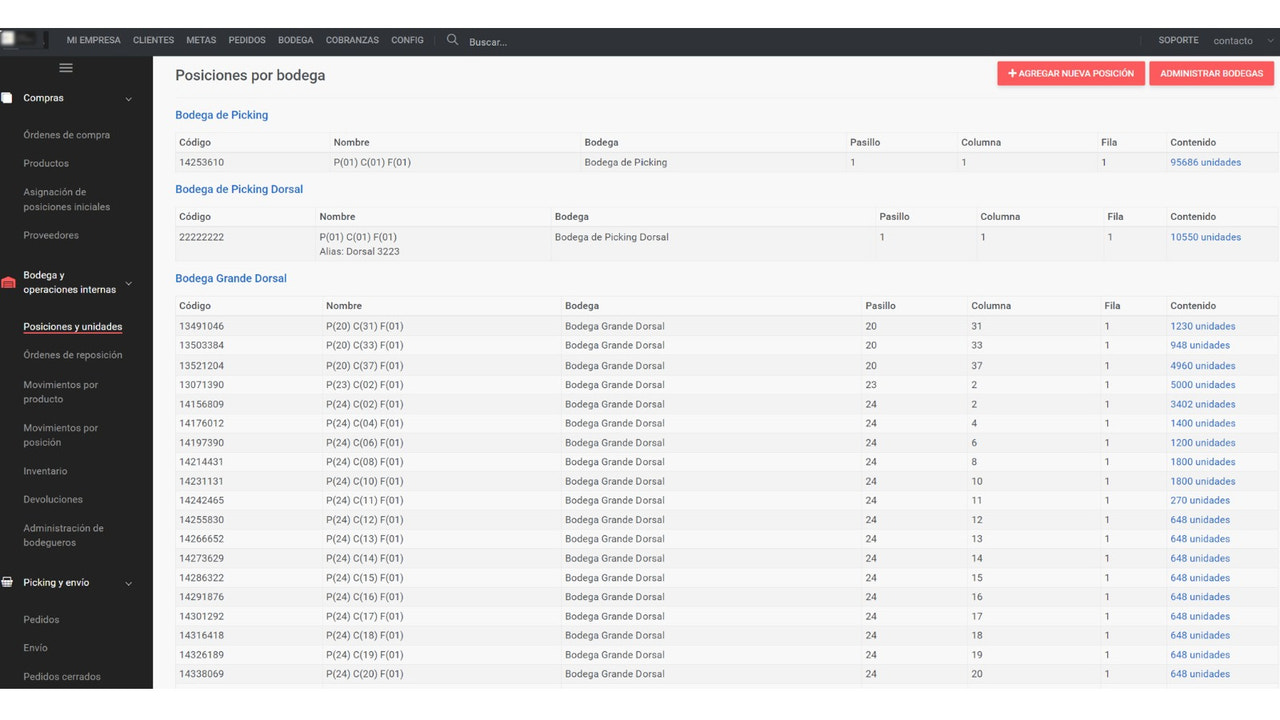Viewport: 1280px width, 720px height.
Task: Open Envío in sidebar
Action: point(36,648)
